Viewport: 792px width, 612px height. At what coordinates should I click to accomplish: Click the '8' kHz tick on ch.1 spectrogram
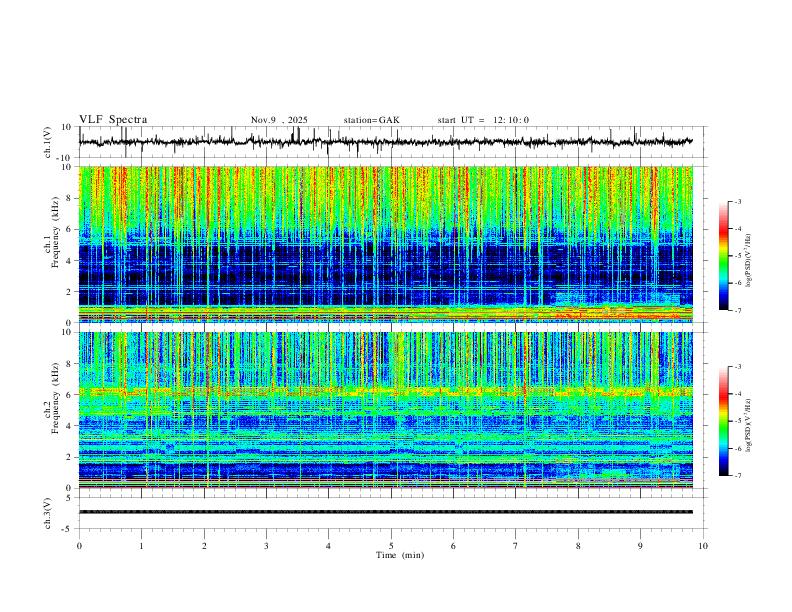click(70, 198)
